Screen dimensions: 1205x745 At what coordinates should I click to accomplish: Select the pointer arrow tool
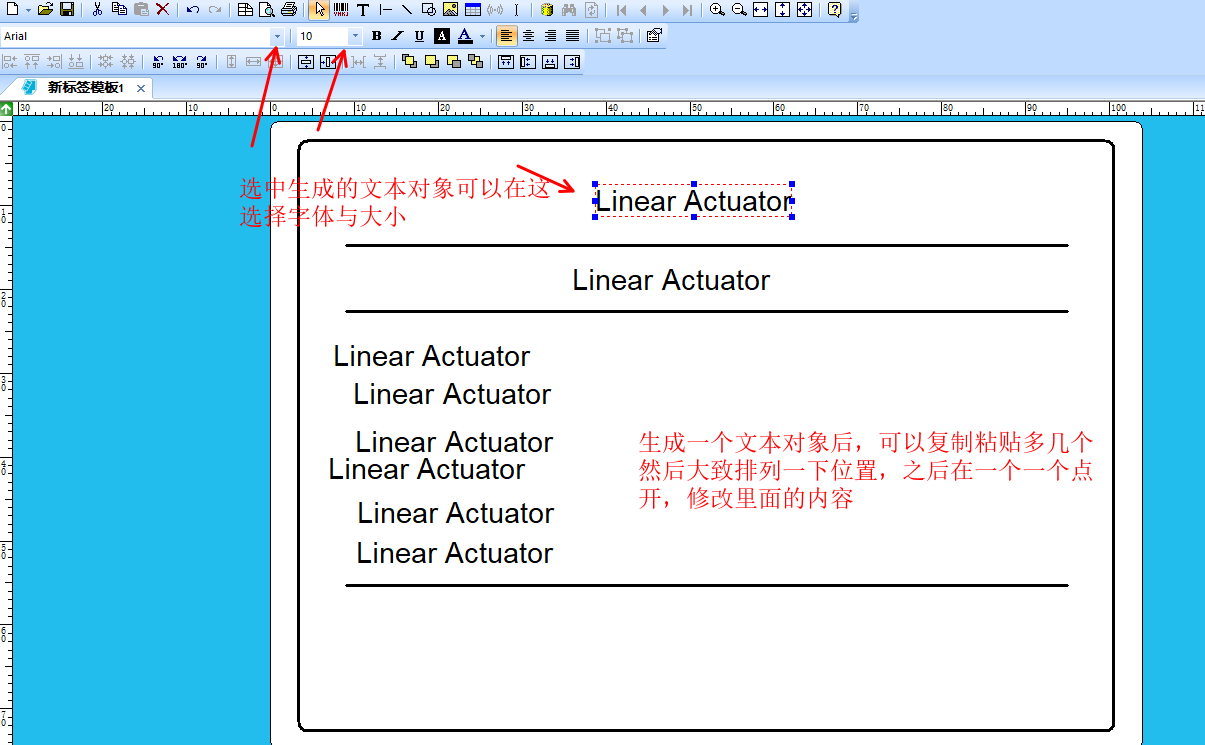tap(319, 10)
